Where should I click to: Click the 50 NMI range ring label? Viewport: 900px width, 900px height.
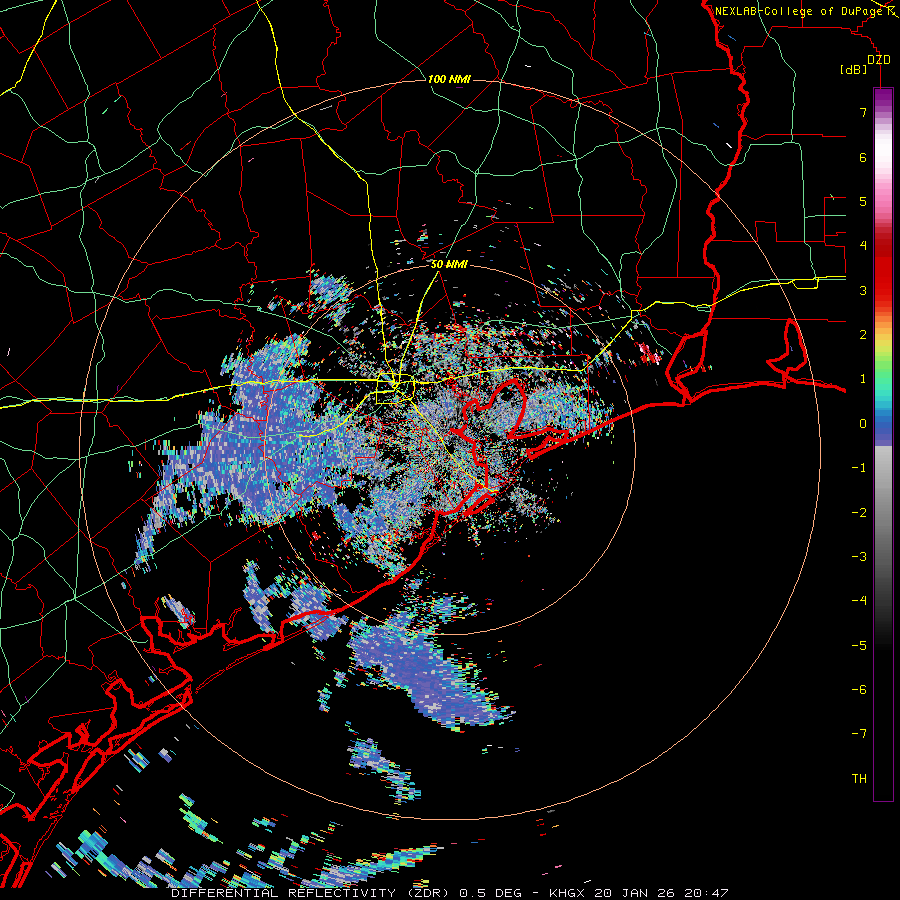click(x=449, y=265)
